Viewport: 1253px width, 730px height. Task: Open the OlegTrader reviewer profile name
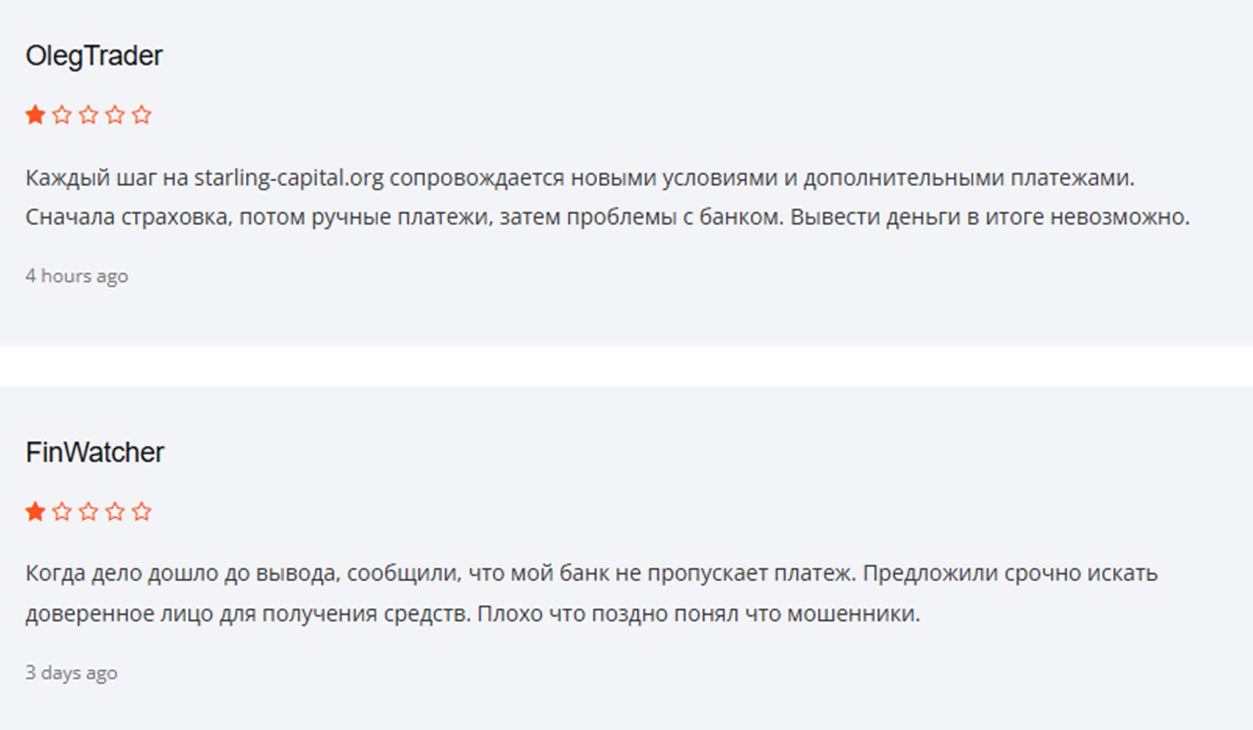point(94,56)
